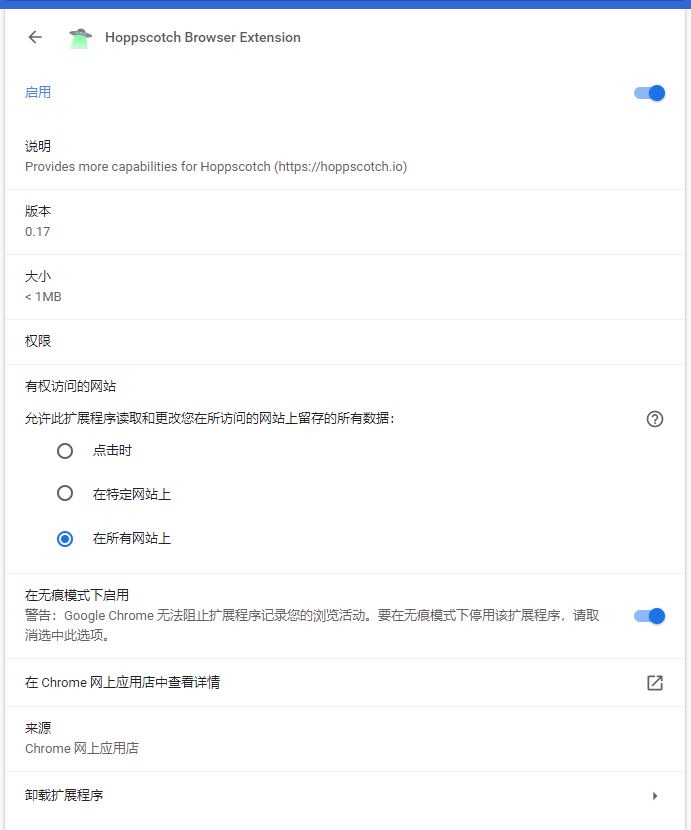Open the site access help question-mark icon
The height and width of the screenshot is (830, 691).
(654, 419)
